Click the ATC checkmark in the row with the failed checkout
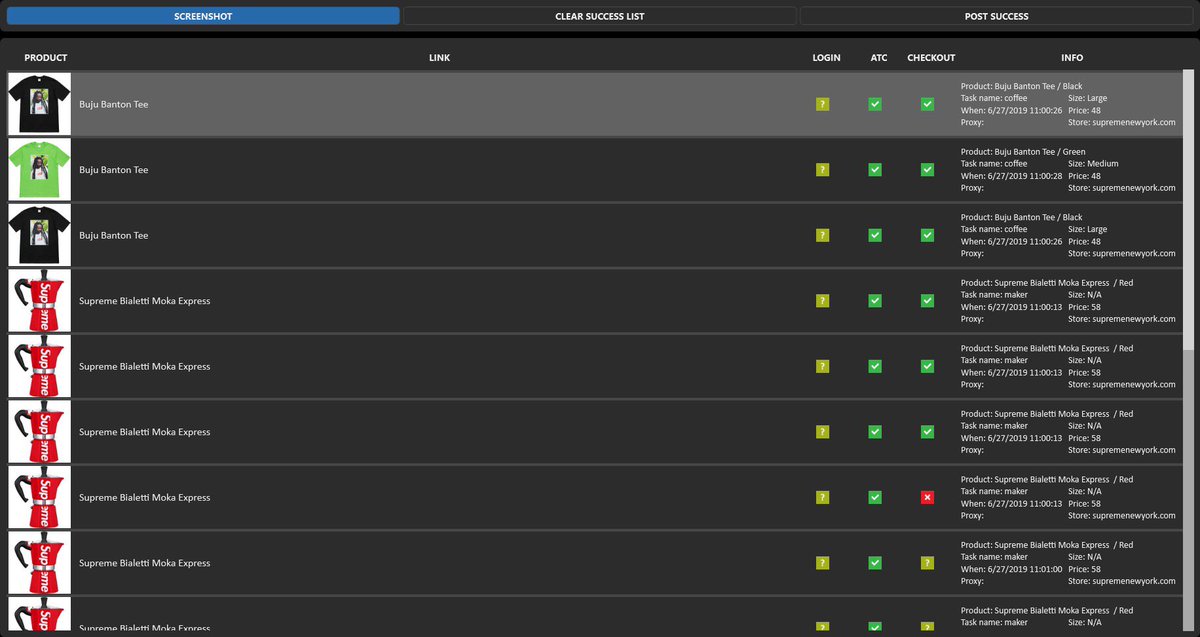 tap(875, 497)
